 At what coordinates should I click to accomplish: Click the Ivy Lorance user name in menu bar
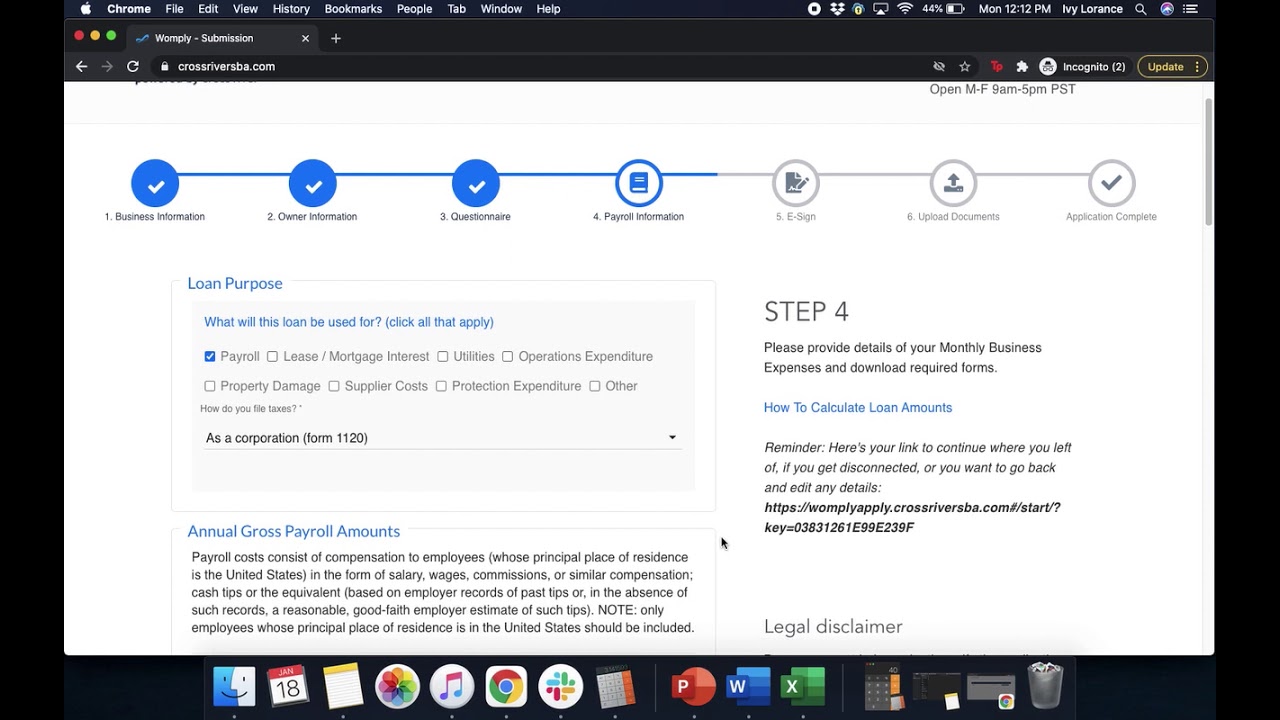click(x=1092, y=9)
